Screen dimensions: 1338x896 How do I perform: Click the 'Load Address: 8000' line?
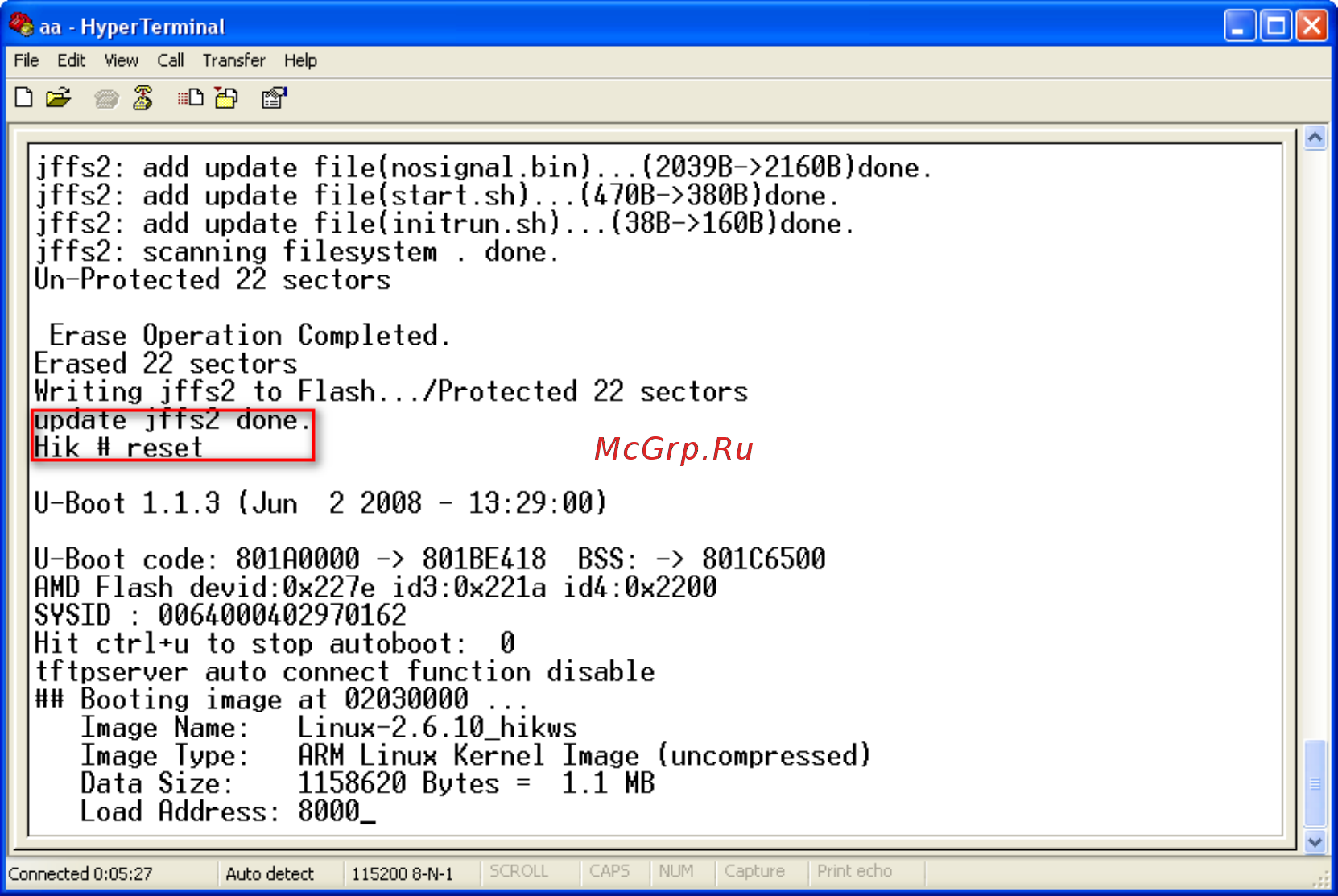click(x=228, y=811)
